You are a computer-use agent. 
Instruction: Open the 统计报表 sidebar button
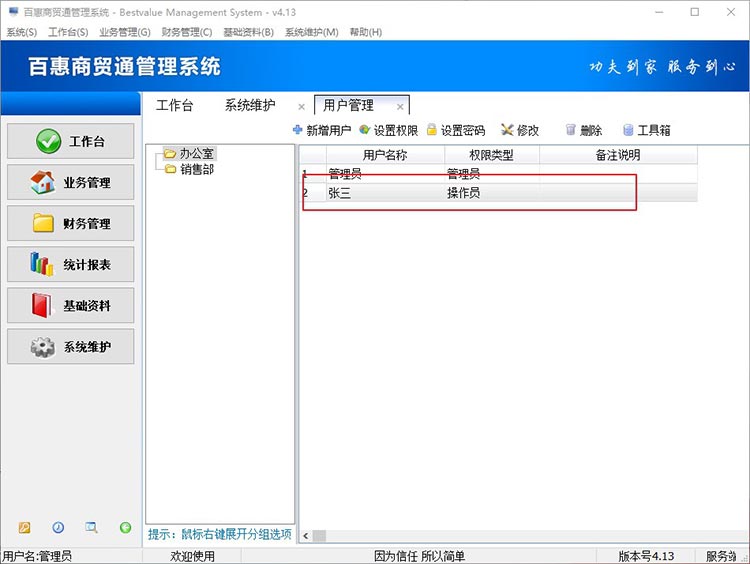coord(70,265)
